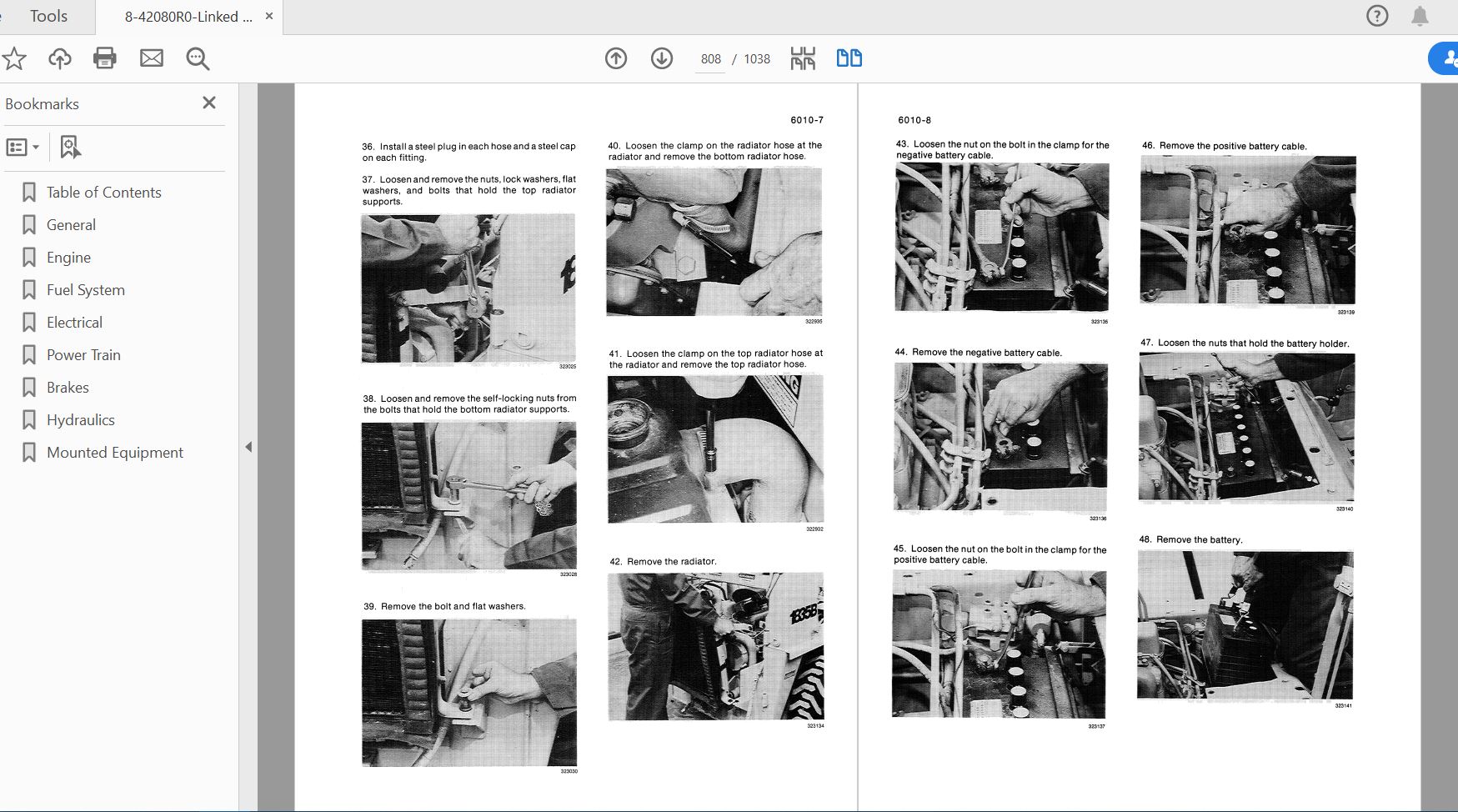Click the step 38 self-locking nuts photo
This screenshot has height=812, width=1458.
point(468,496)
